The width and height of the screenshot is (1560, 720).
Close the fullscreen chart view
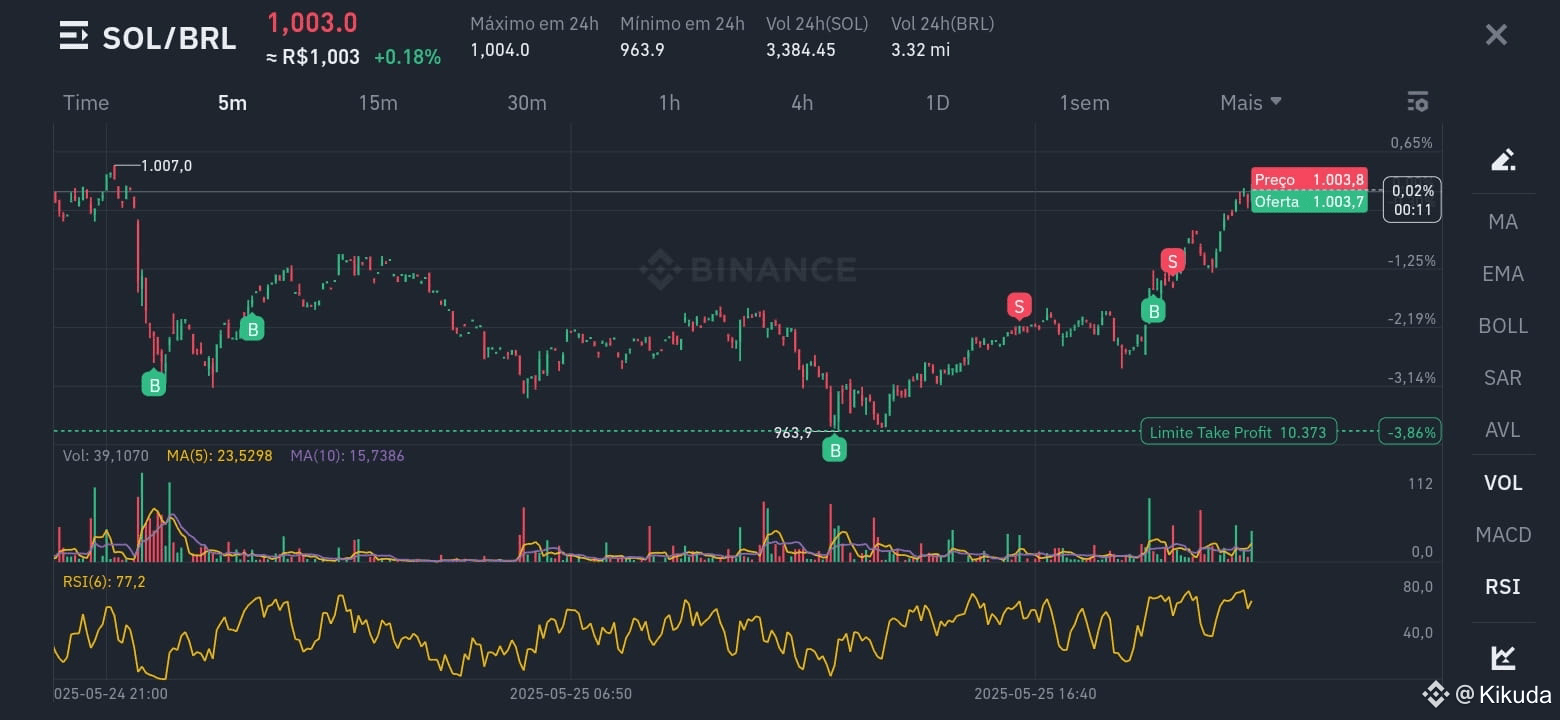tap(1496, 35)
